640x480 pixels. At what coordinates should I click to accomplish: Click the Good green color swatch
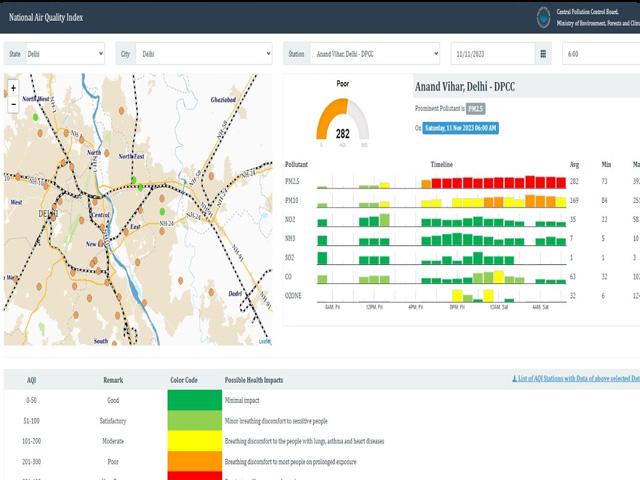(x=195, y=400)
